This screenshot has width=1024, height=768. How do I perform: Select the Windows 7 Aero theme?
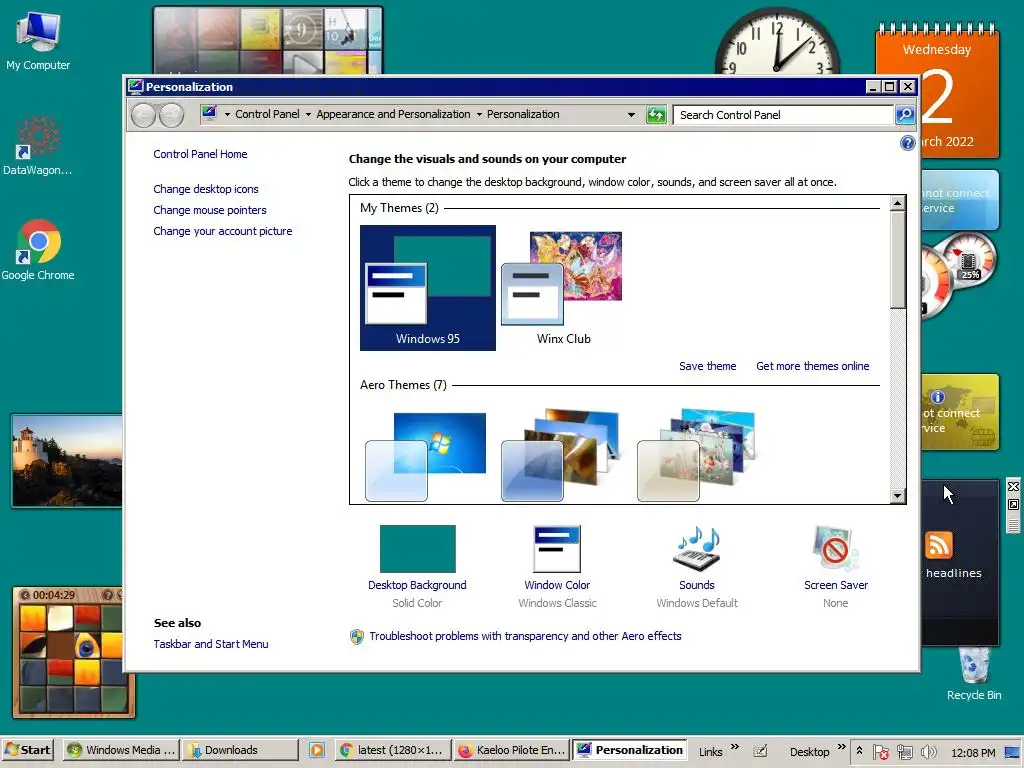(x=428, y=456)
